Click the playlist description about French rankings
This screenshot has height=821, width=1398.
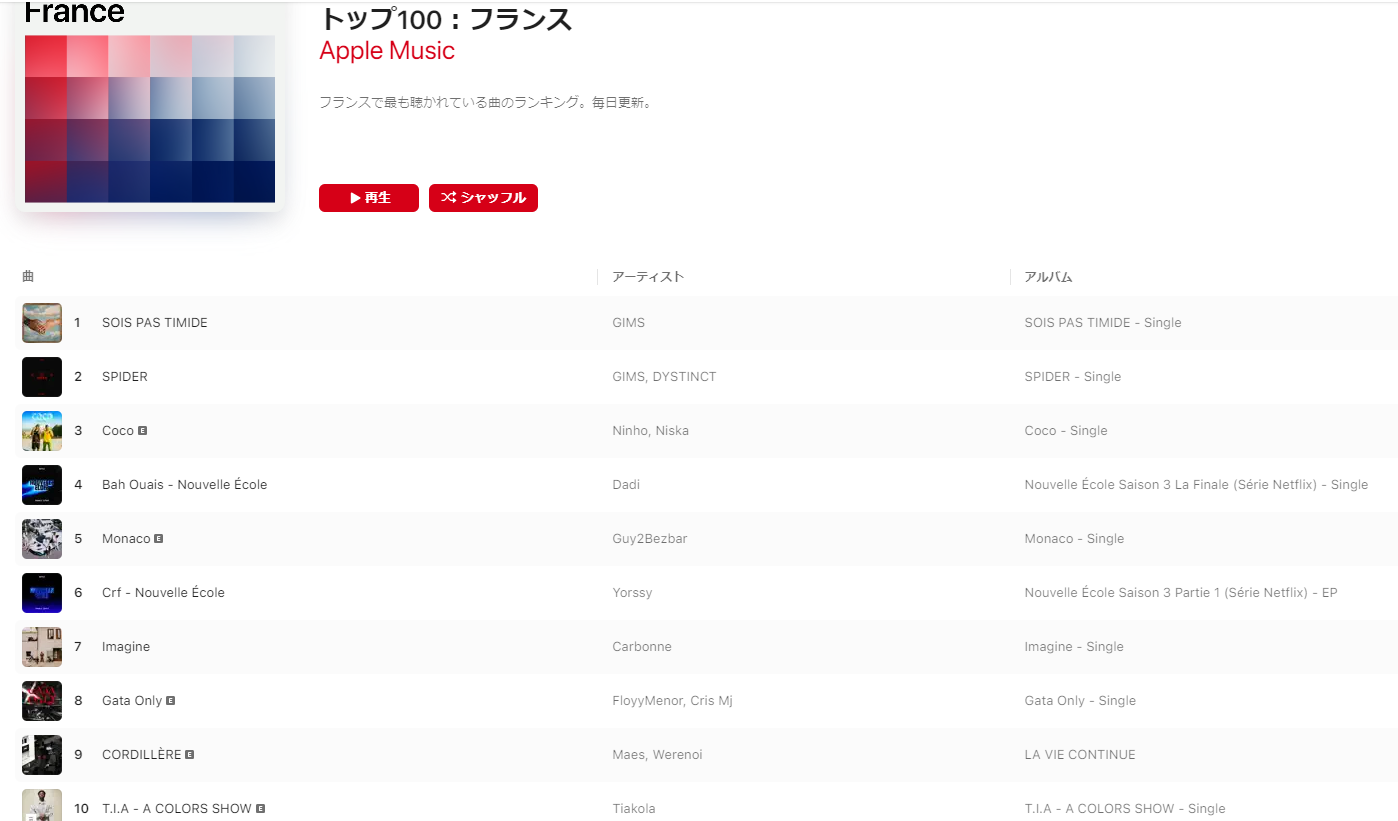click(x=486, y=102)
